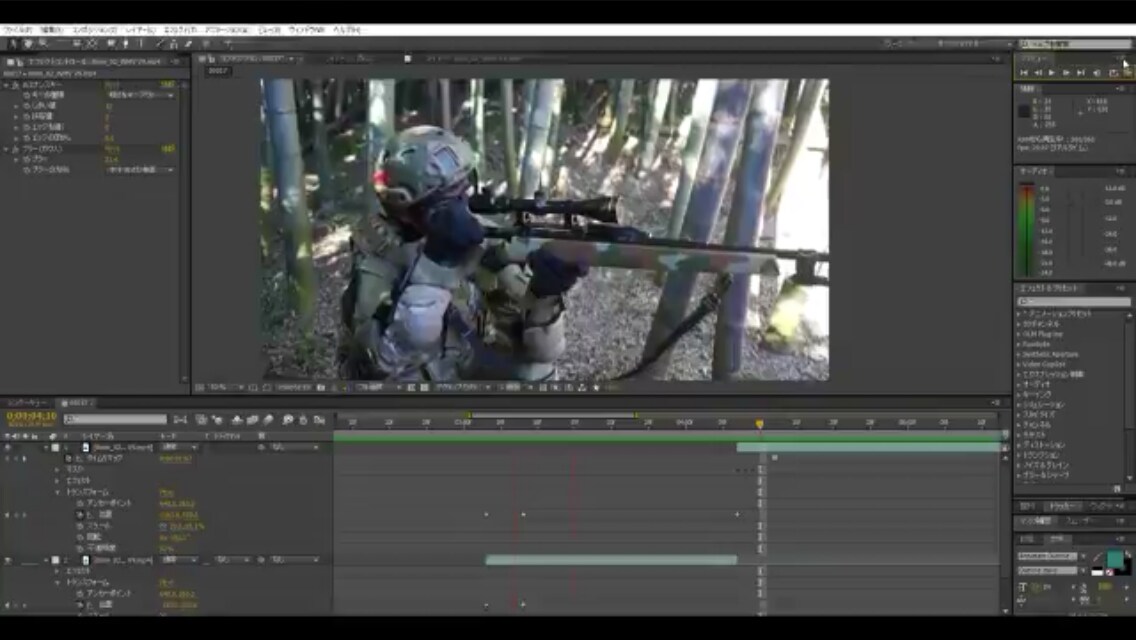Open コンポジション menu
The height and width of the screenshot is (640, 1136).
pyautogui.click(x=94, y=30)
